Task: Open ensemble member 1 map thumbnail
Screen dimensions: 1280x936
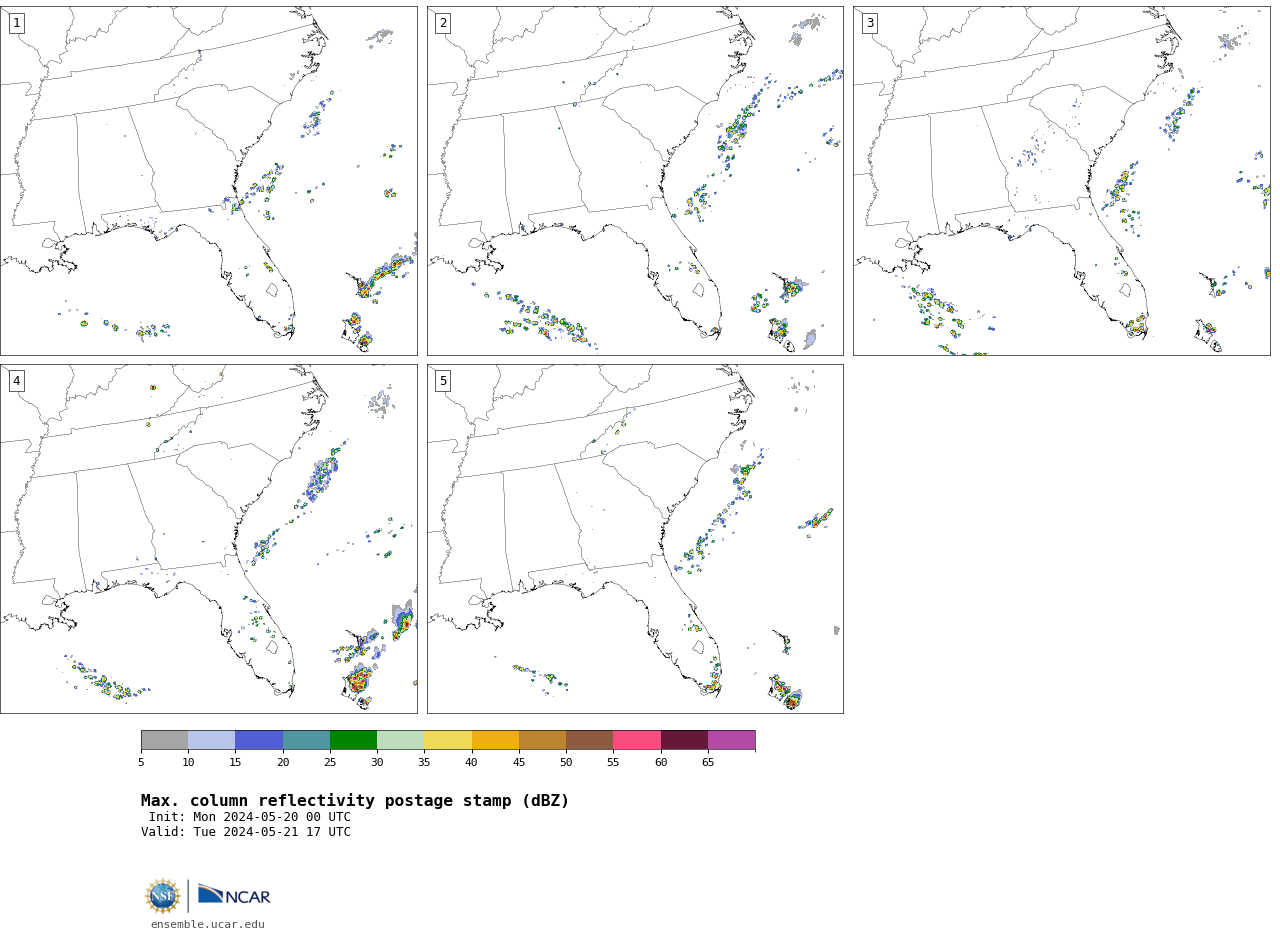Action: pyautogui.click(x=208, y=181)
